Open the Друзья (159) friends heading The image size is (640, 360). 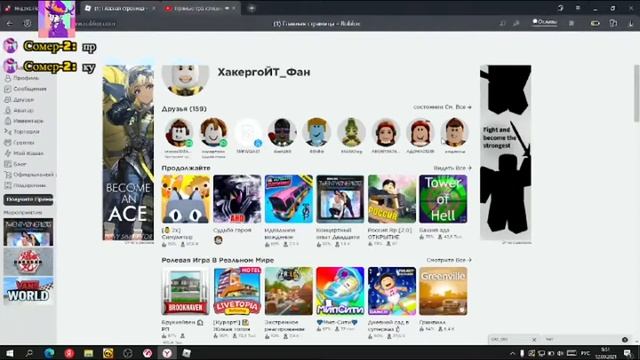point(184,109)
